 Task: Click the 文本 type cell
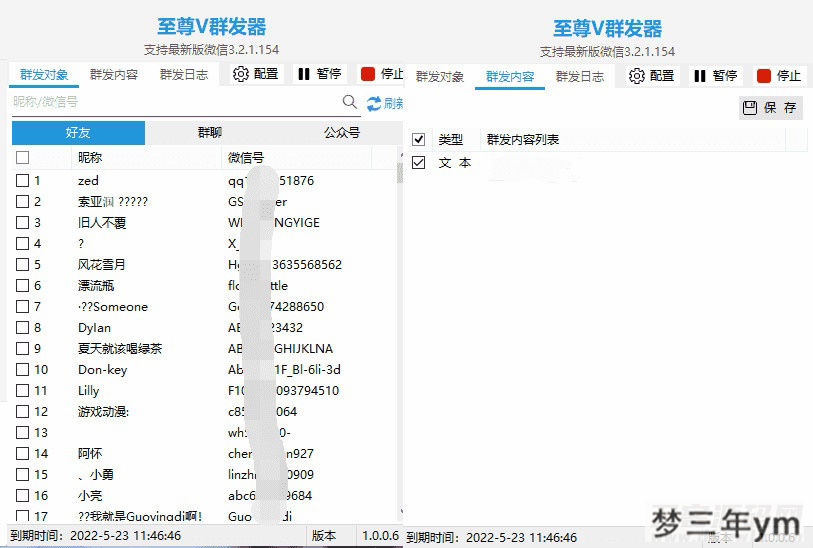[455, 163]
